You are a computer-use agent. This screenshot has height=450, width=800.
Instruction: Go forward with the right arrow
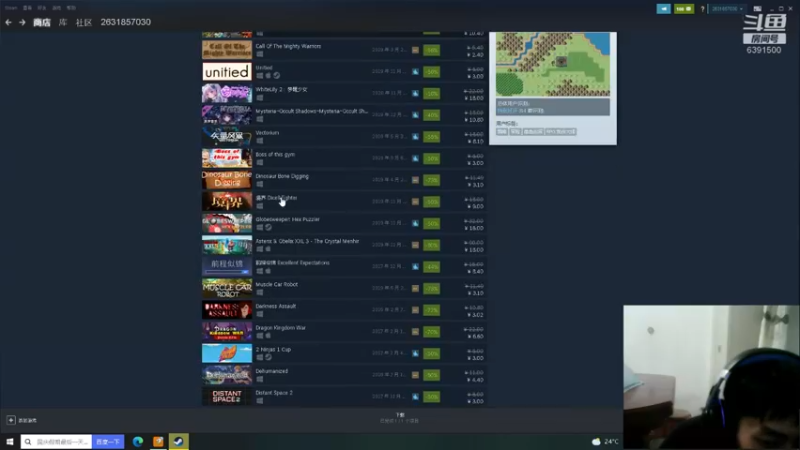tap(22, 22)
